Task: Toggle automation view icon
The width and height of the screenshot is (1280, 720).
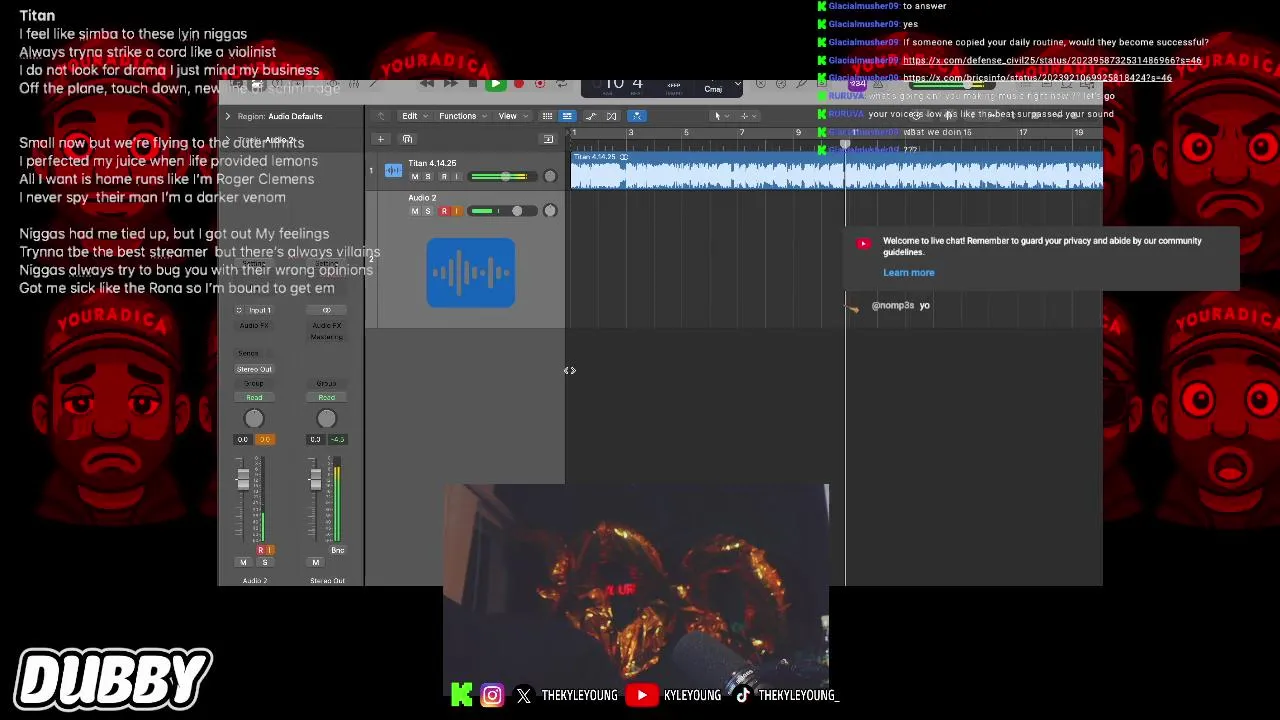Action: coord(591,116)
